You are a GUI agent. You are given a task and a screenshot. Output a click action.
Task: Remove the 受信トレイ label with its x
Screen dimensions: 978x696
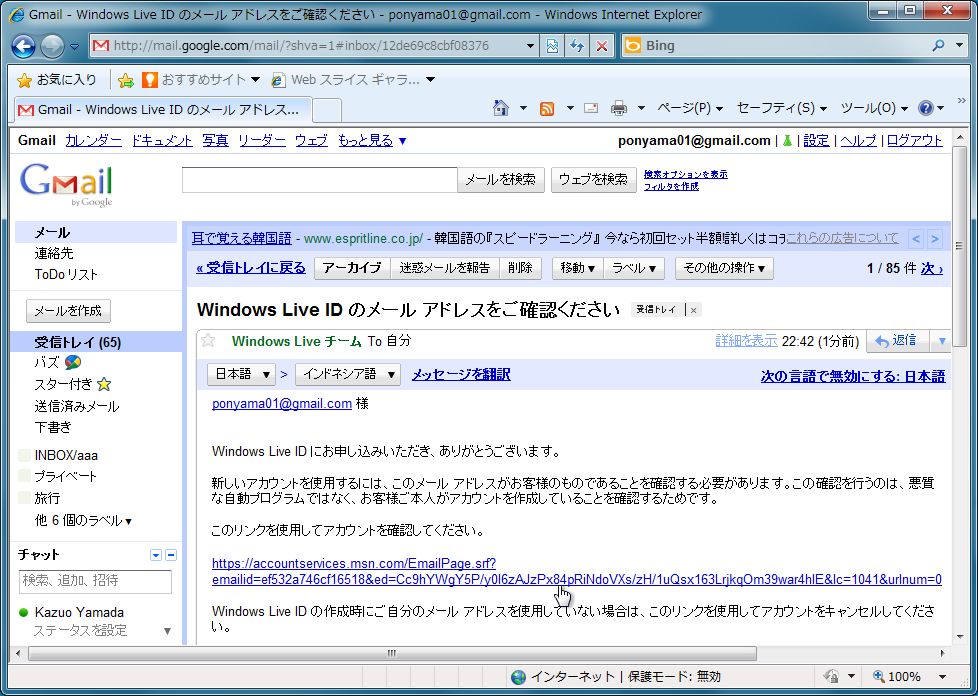point(694,310)
